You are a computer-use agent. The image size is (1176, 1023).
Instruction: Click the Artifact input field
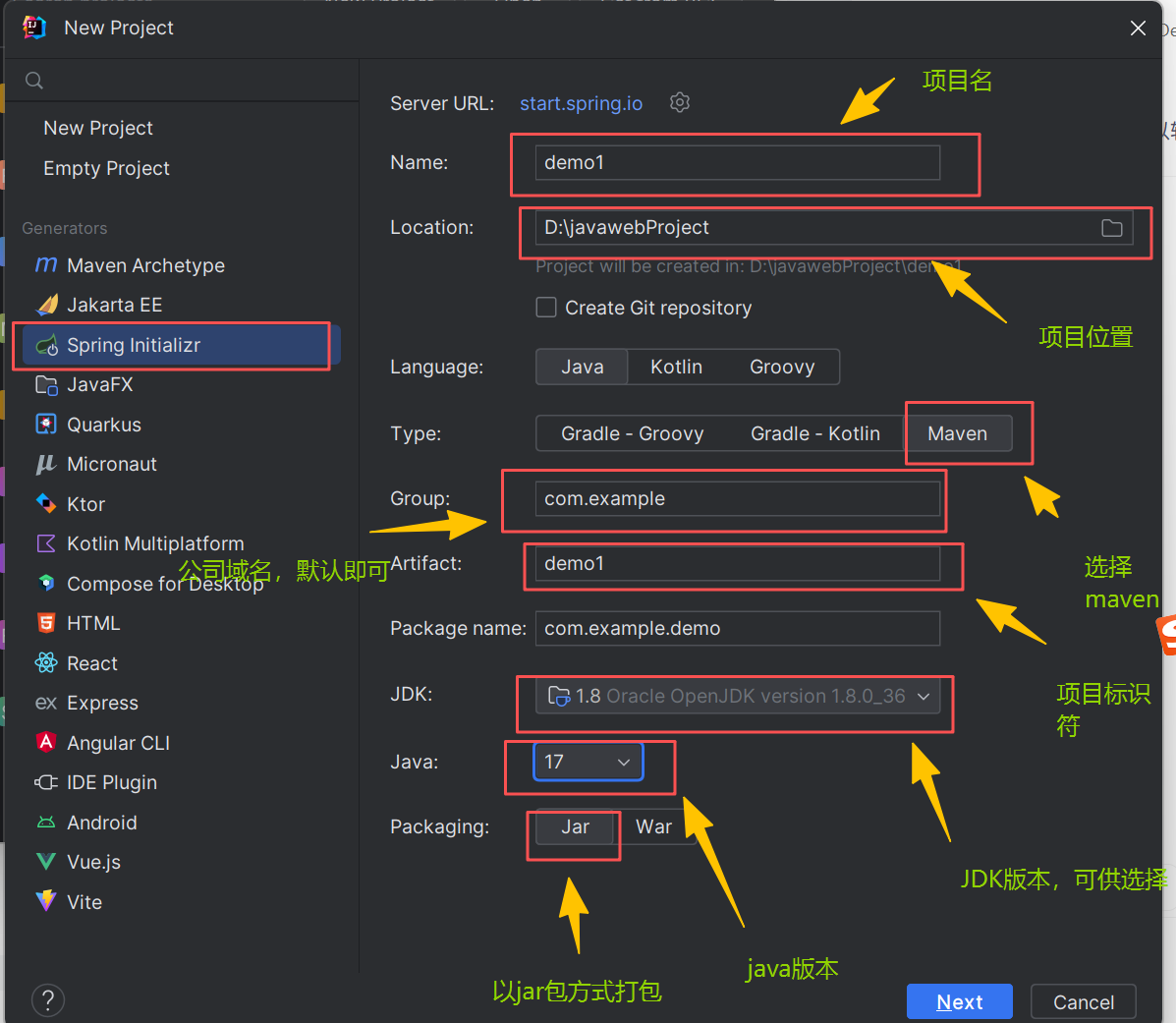(738, 563)
